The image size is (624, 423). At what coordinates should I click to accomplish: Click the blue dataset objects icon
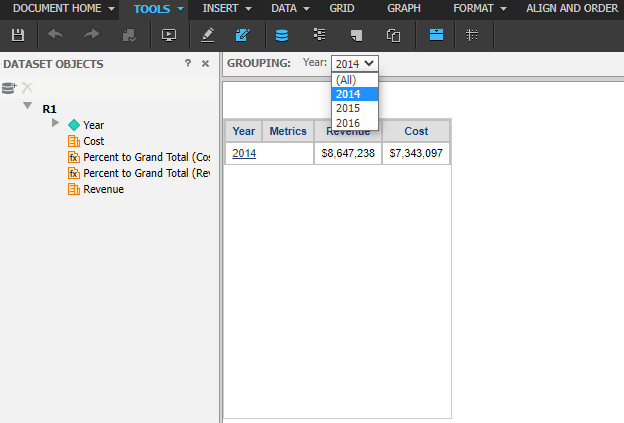[282, 35]
